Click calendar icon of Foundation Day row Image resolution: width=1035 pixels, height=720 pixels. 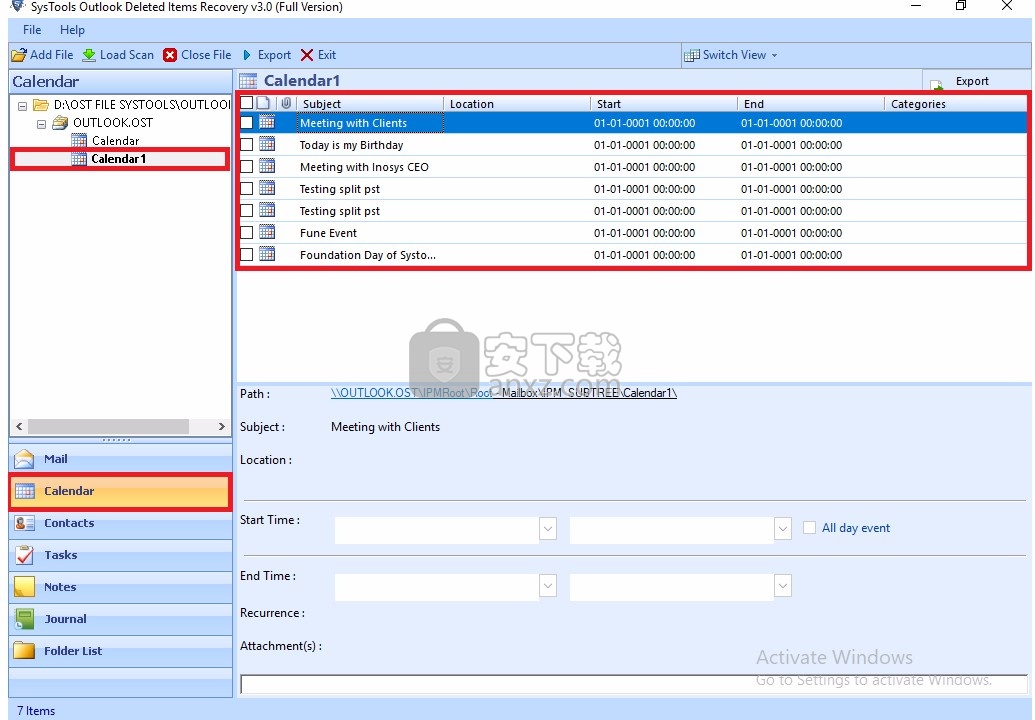click(x=267, y=253)
